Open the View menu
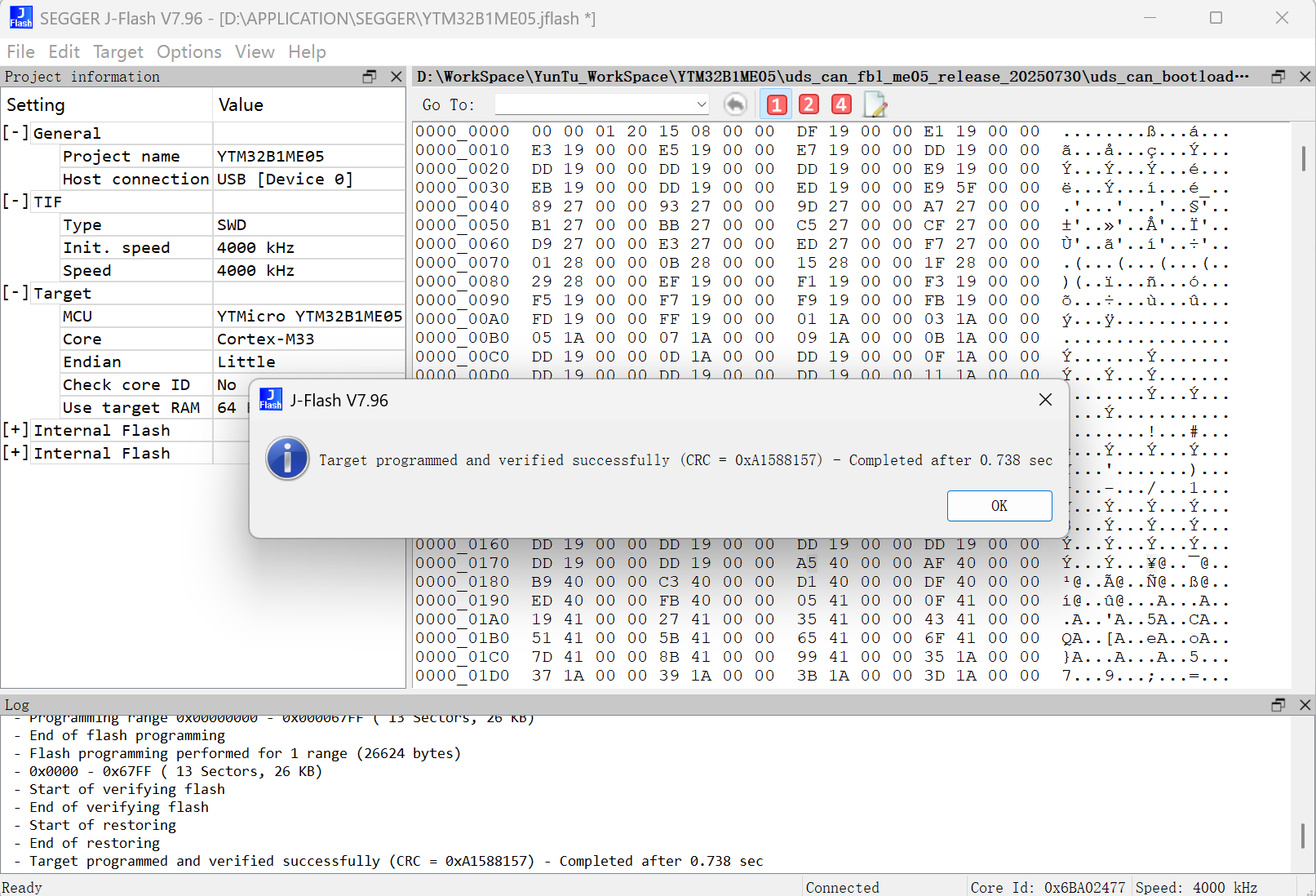The image size is (1316, 896). [x=255, y=52]
